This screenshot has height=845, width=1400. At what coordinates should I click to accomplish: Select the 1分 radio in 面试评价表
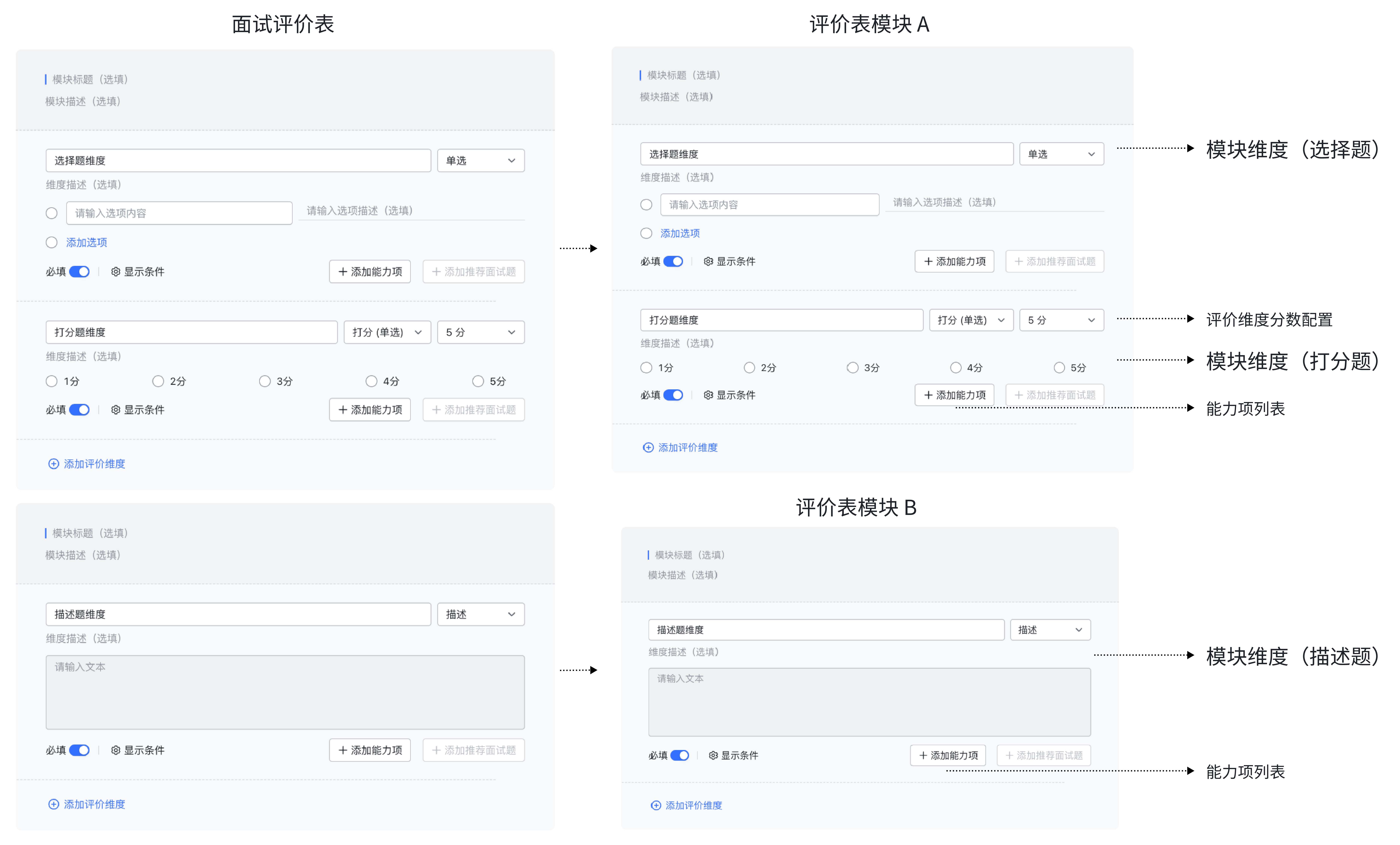click(52, 381)
